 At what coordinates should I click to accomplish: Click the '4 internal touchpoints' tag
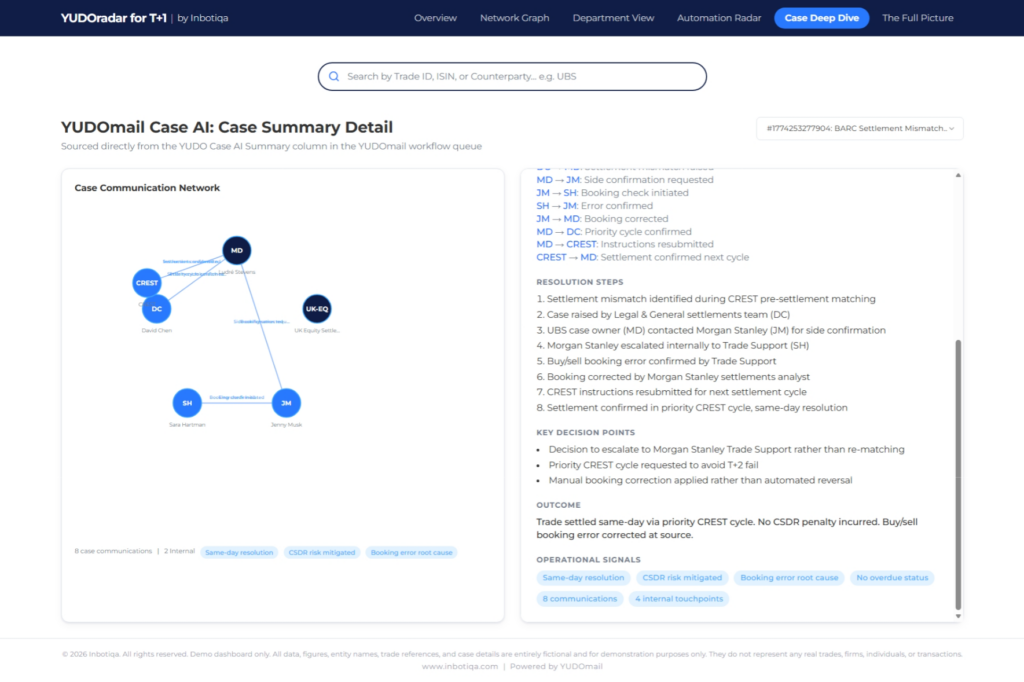pos(678,599)
